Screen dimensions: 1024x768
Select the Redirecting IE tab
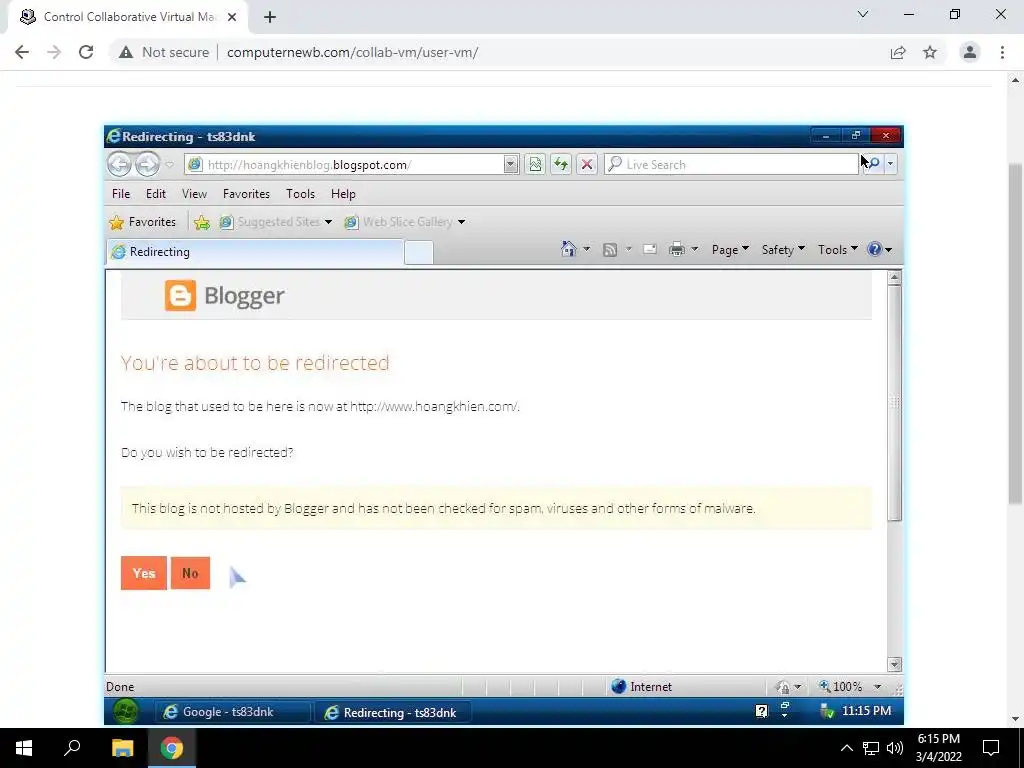[x=255, y=252]
